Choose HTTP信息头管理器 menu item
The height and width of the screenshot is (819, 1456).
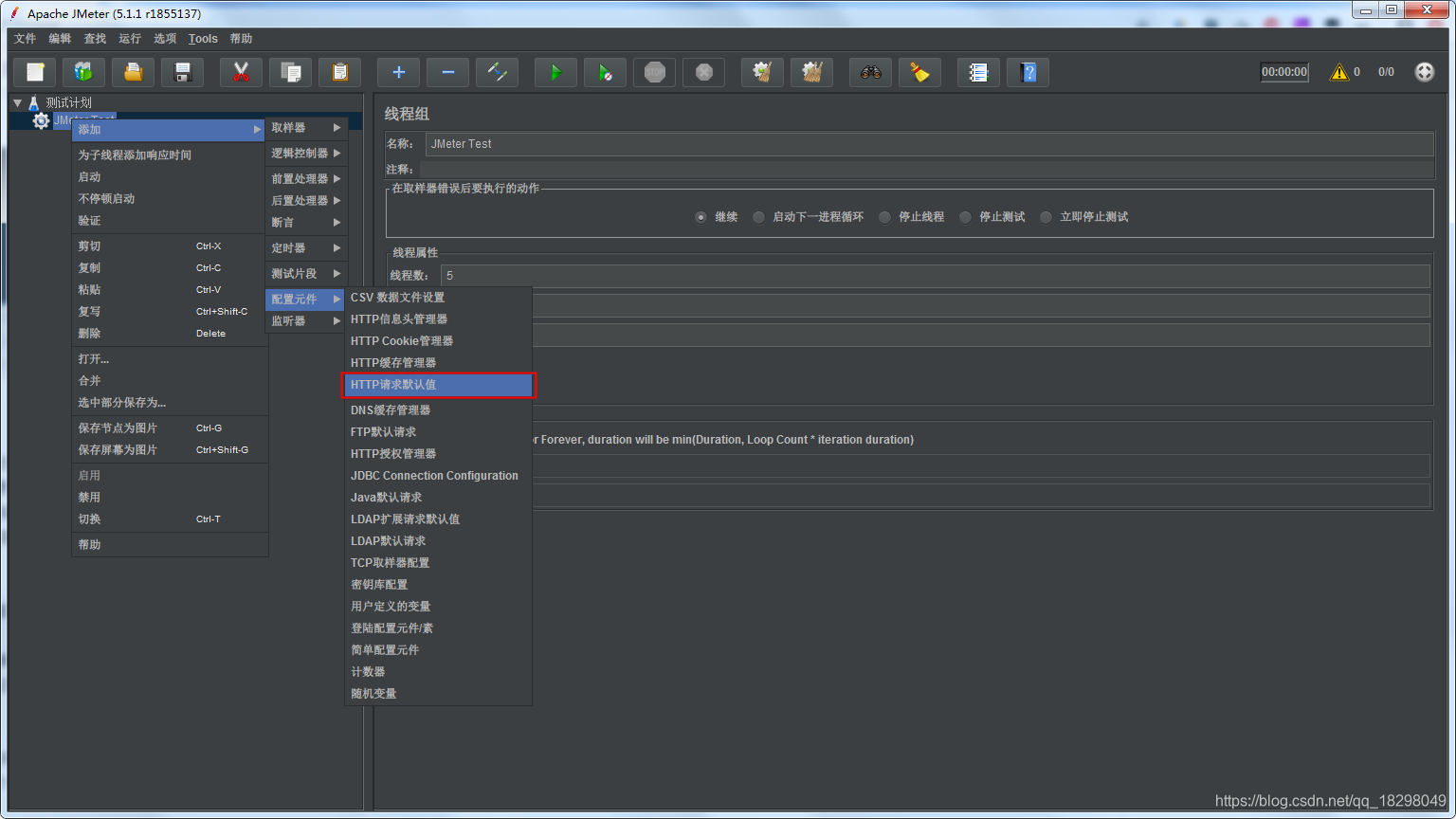coord(438,319)
